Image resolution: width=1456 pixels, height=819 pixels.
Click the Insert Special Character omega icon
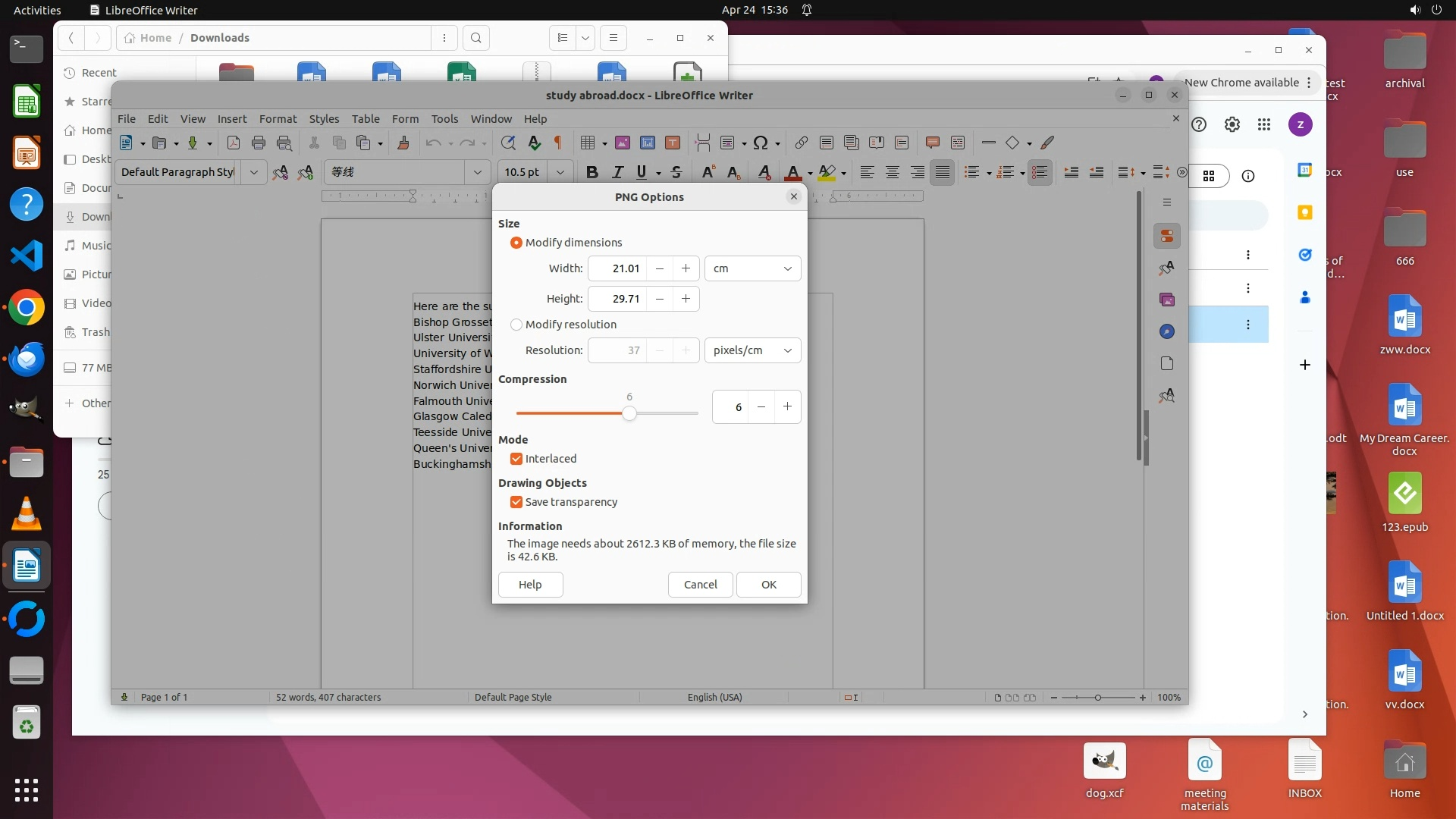(761, 143)
